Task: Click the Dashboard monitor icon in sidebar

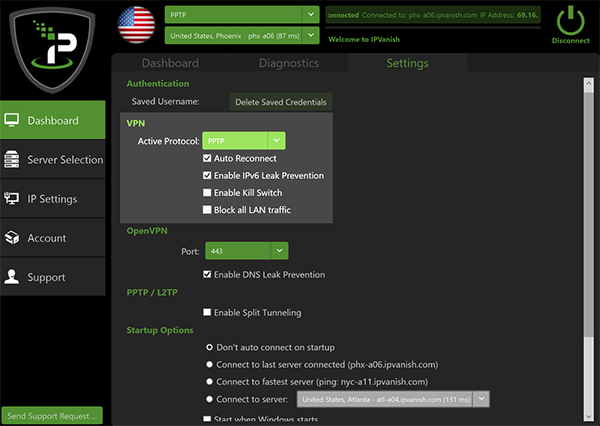Action: pyautogui.click(x=13, y=121)
